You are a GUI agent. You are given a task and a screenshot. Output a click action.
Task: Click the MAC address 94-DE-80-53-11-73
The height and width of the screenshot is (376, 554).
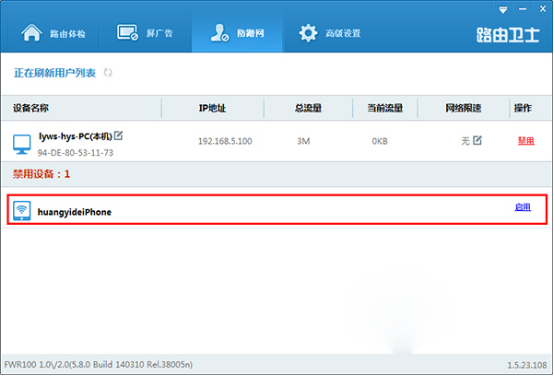[x=76, y=153]
